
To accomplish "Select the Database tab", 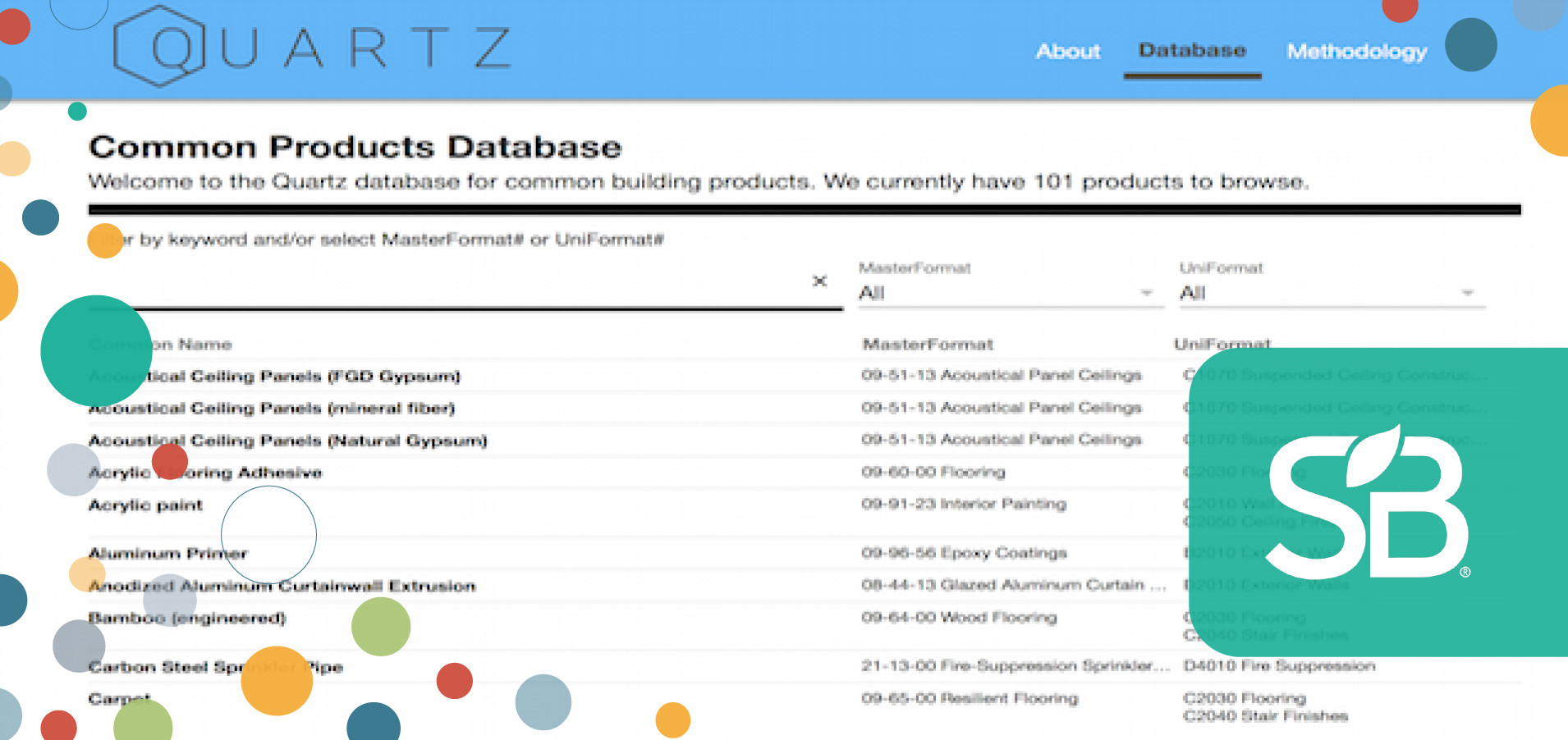I will (x=1191, y=51).
